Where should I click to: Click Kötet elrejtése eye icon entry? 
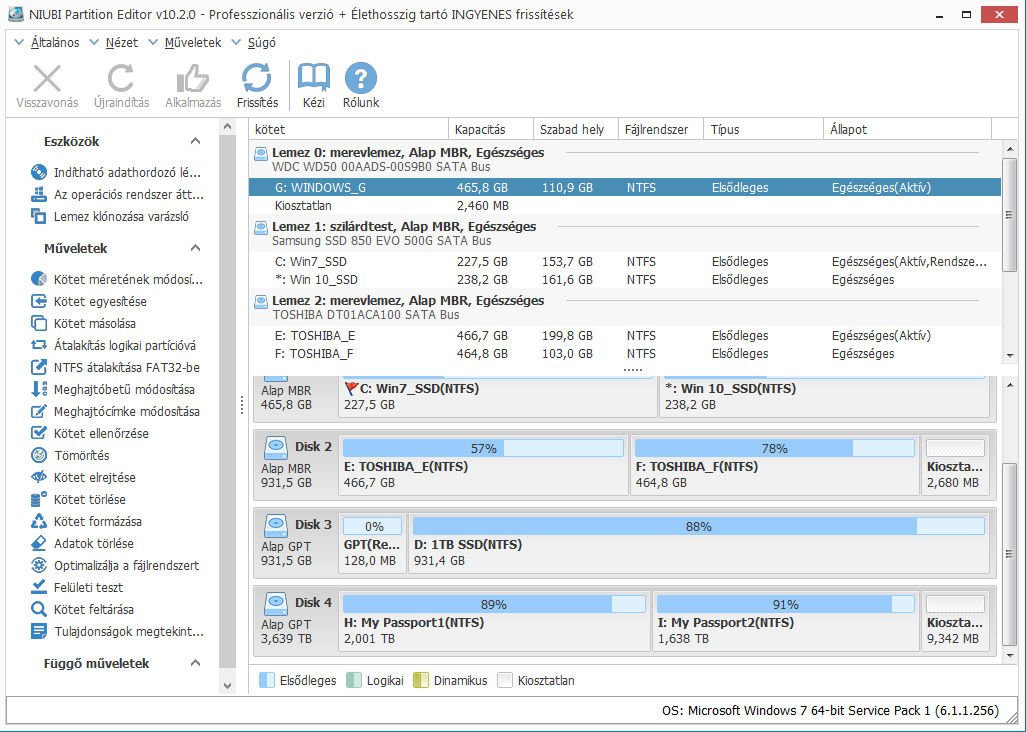(95, 477)
